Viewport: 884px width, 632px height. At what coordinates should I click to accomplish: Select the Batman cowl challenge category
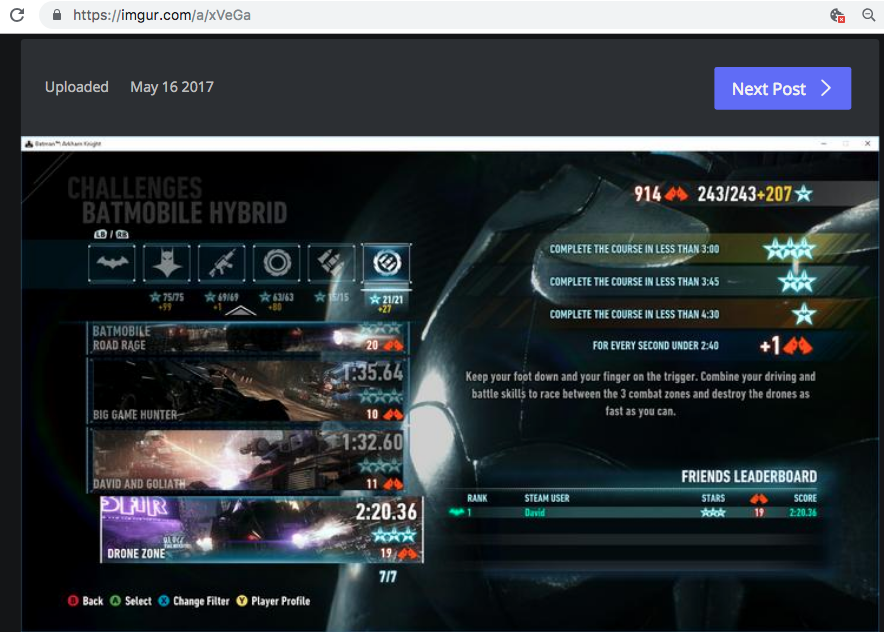pos(167,263)
